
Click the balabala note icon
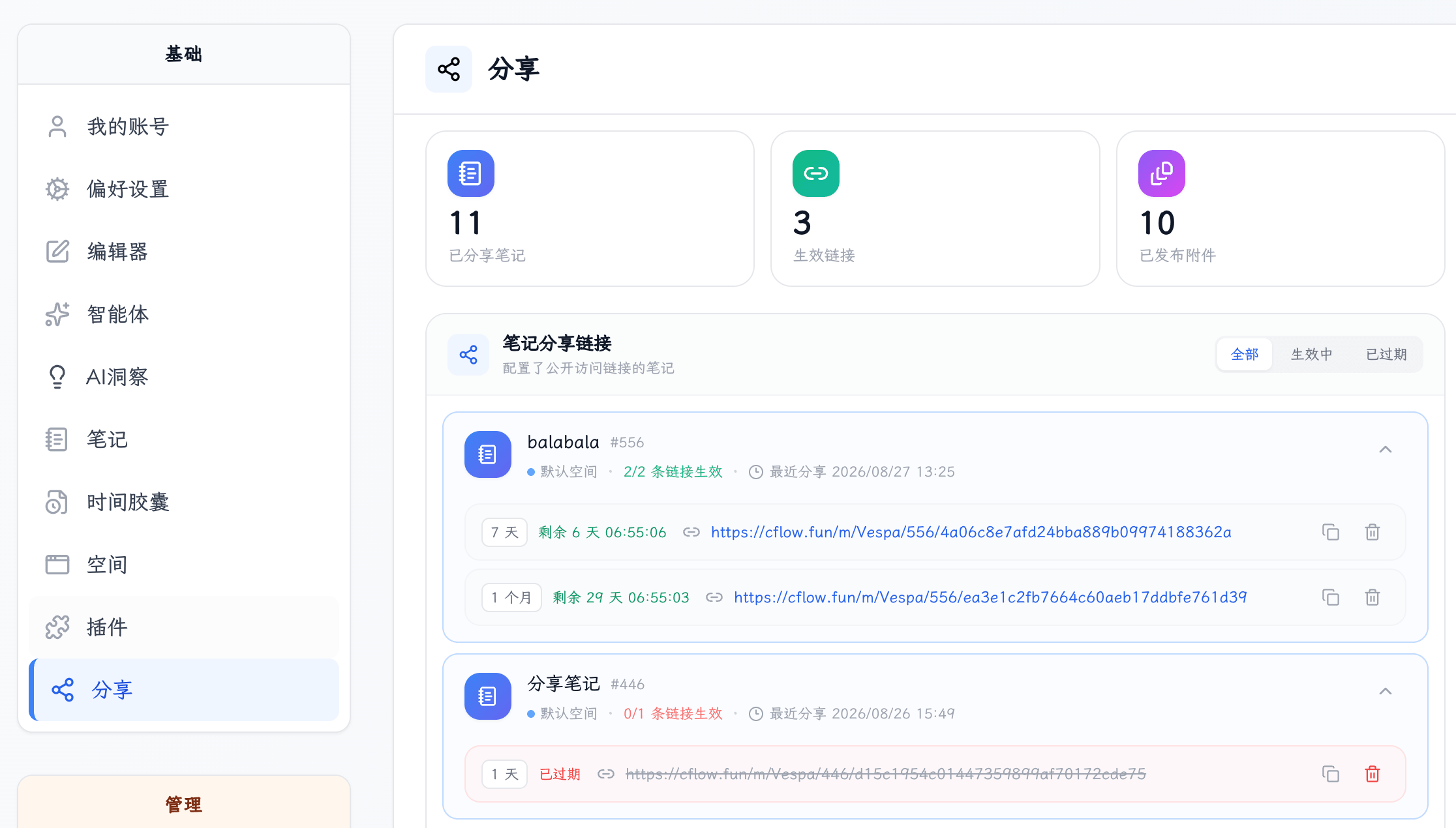(487, 454)
